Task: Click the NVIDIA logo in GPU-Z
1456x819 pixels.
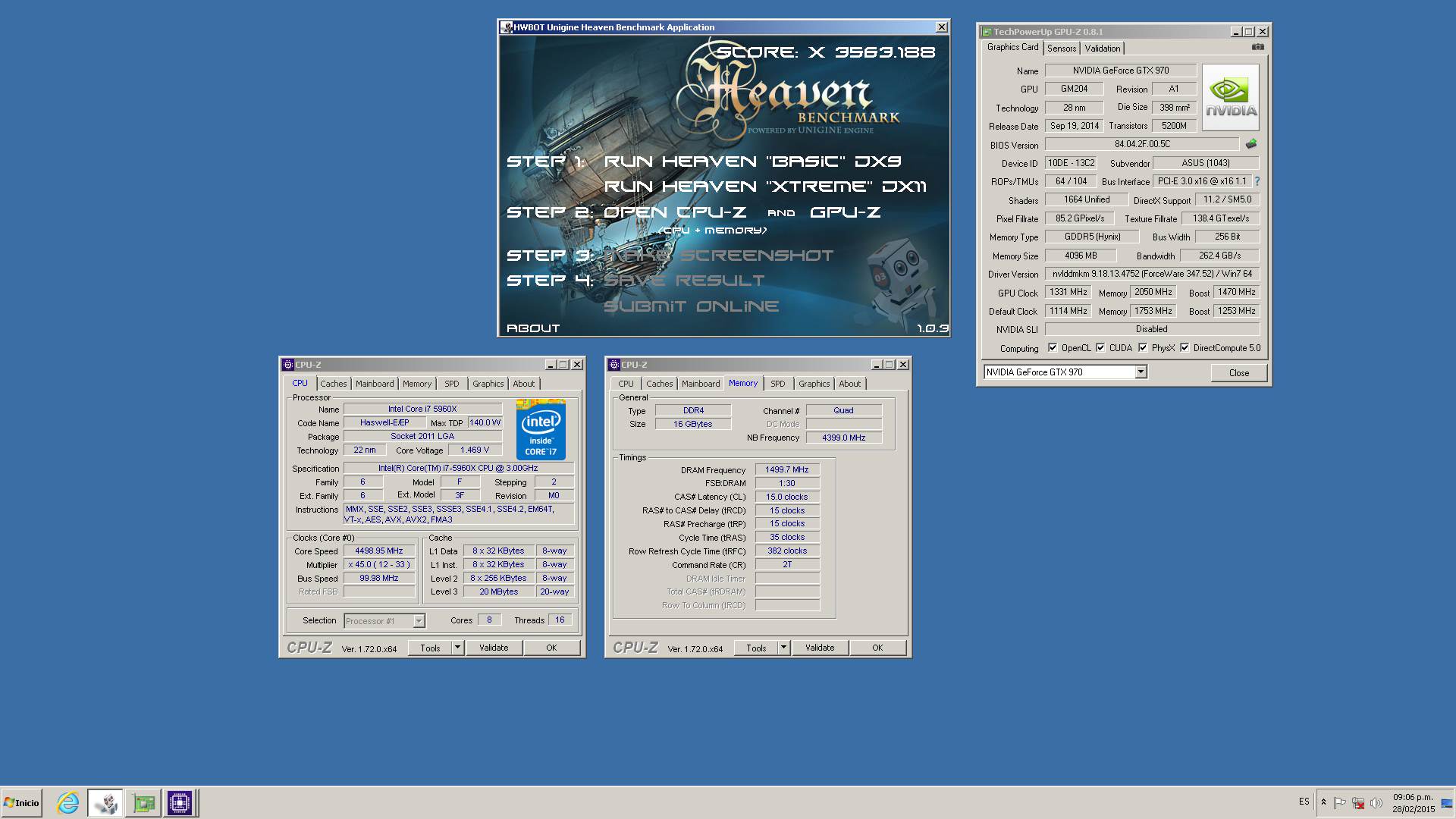Action: click(1230, 97)
